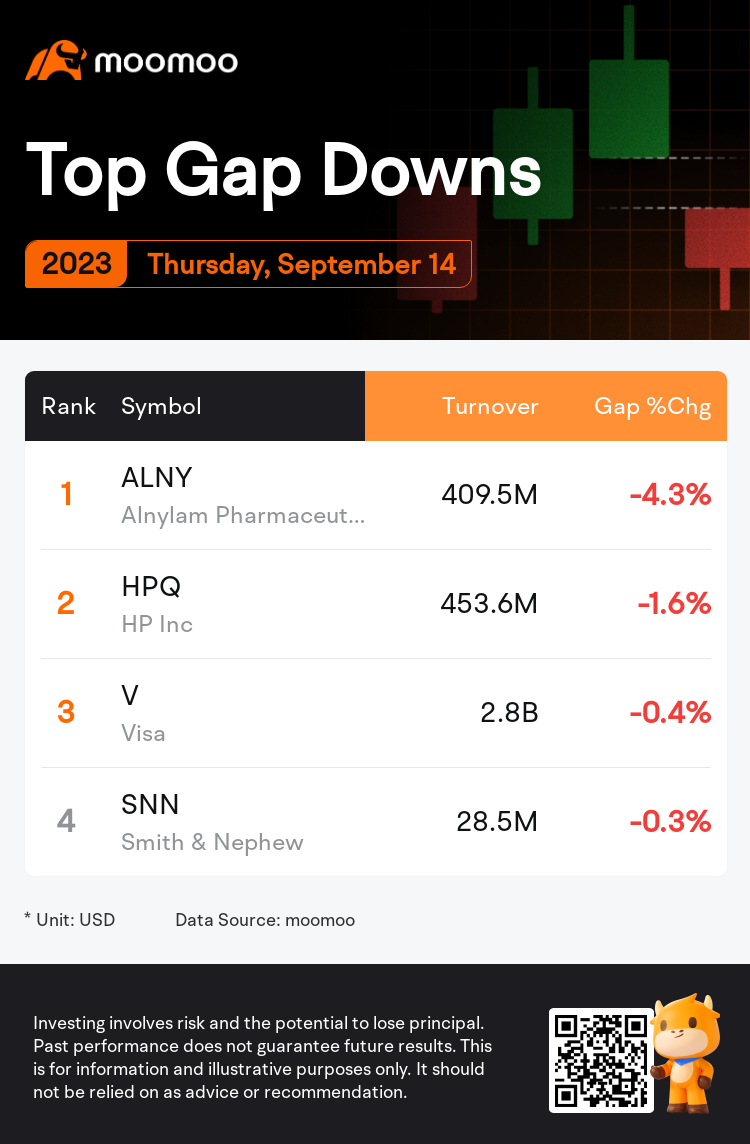Open the SNN ticker symbol

(150, 804)
